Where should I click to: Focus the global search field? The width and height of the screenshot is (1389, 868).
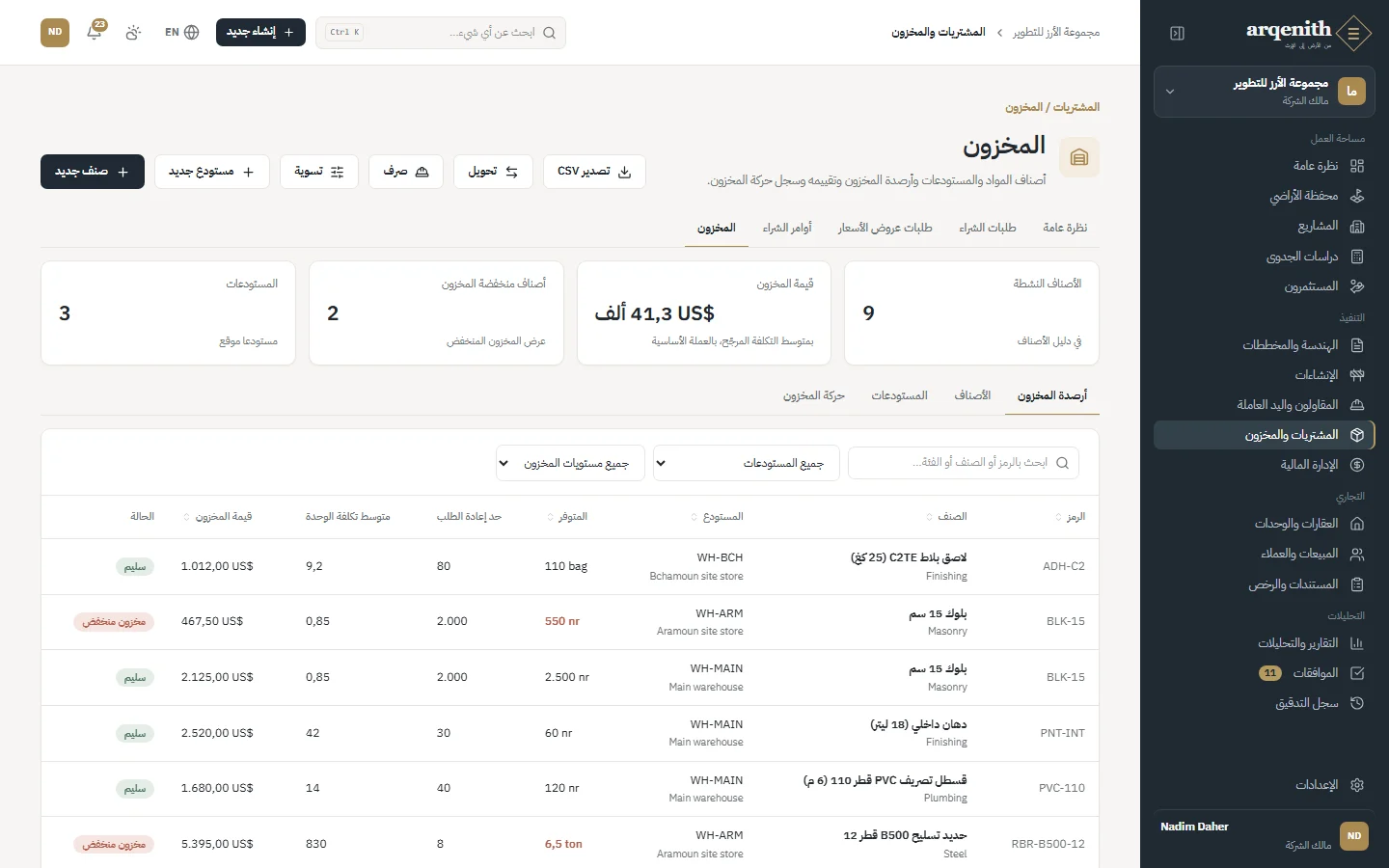coord(441,32)
